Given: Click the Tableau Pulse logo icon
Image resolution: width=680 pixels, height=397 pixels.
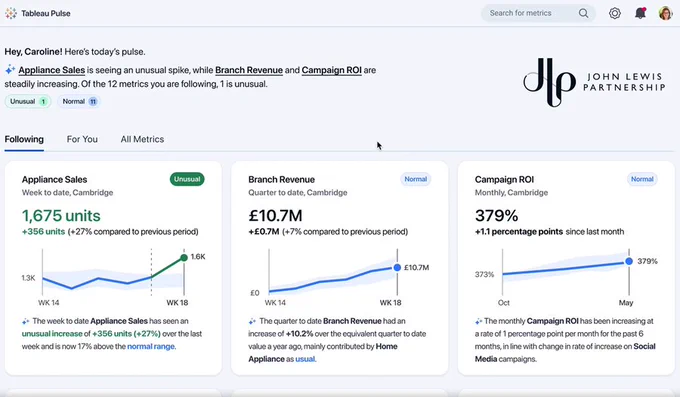Looking at the screenshot, I should tap(11, 13).
